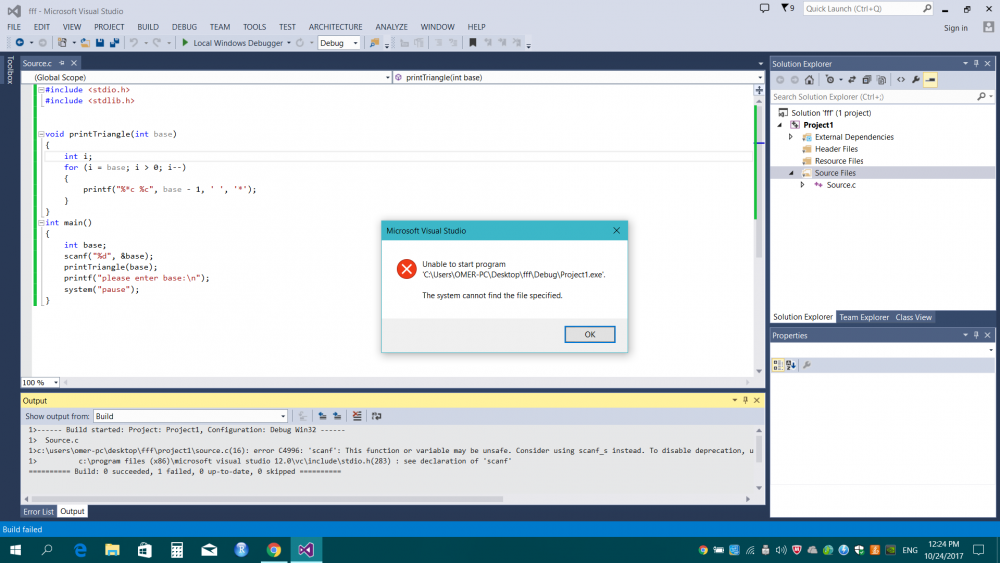The height and width of the screenshot is (563, 1000).
Task: Open Local Windows Debugger dropdown arrow
Action: 289,43
